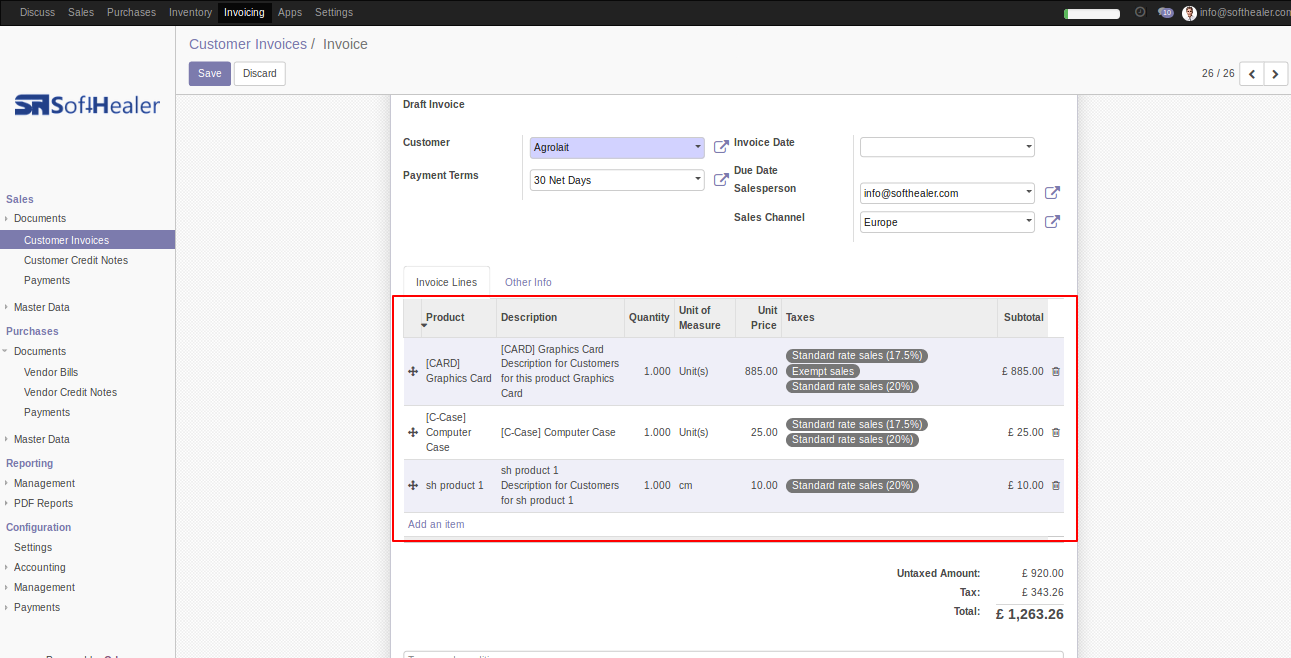
Task: Grab drag handle of sh product 1 row
Action: coord(413,485)
